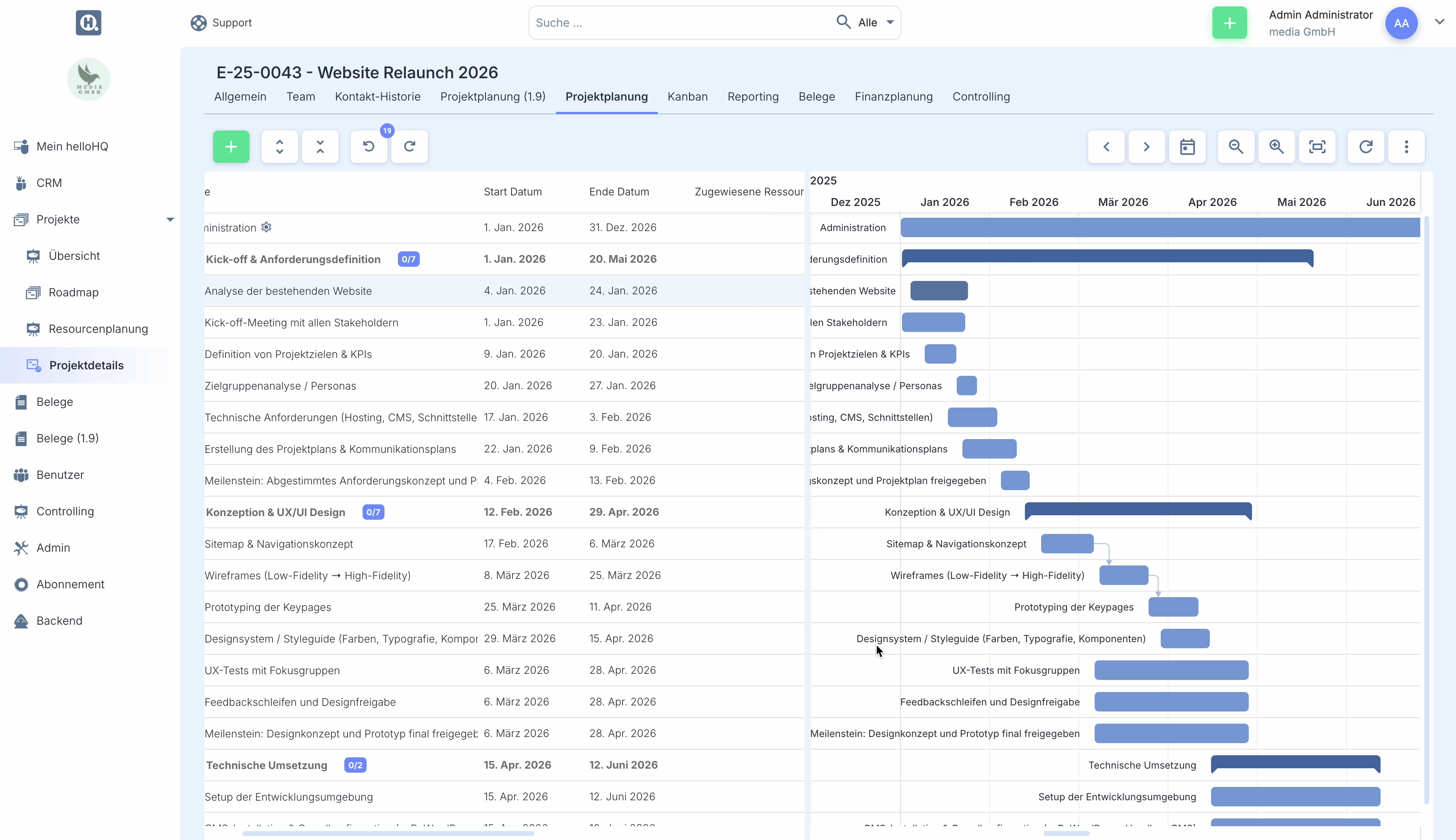The width and height of the screenshot is (1456, 840).
Task: Expand all rows in the Gantt toolbar
Action: coord(279,146)
